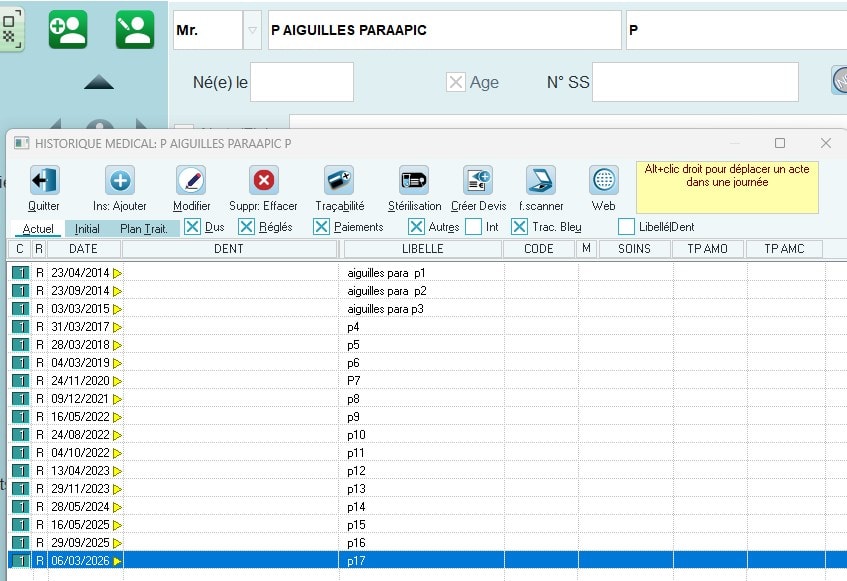This screenshot has height=581, width=847.
Task: Open the Modifier edit tool
Action: [x=191, y=180]
